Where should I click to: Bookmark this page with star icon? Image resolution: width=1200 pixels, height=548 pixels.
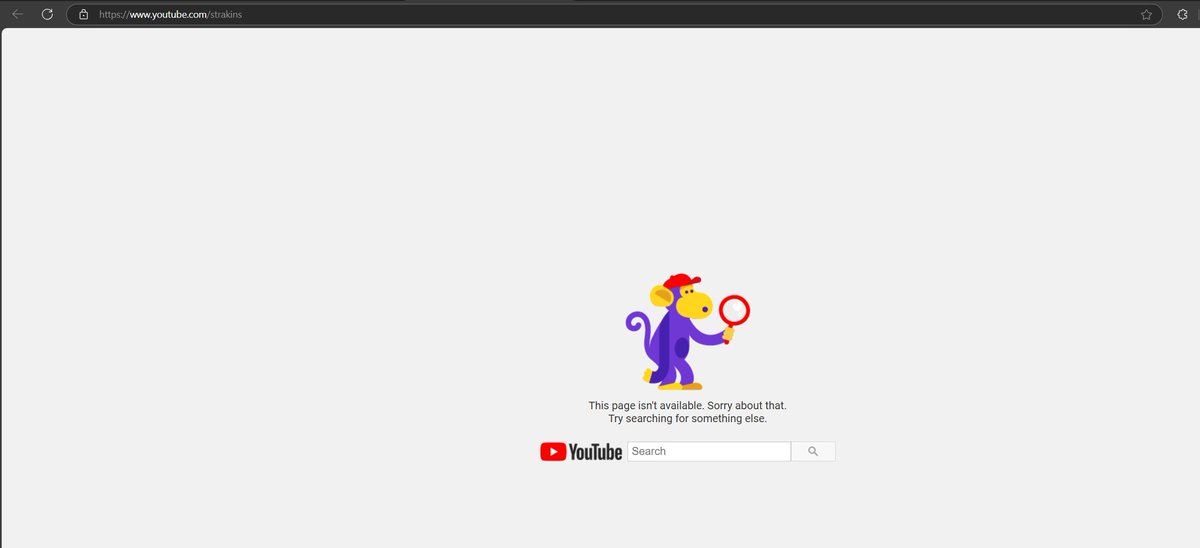[1146, 15]
